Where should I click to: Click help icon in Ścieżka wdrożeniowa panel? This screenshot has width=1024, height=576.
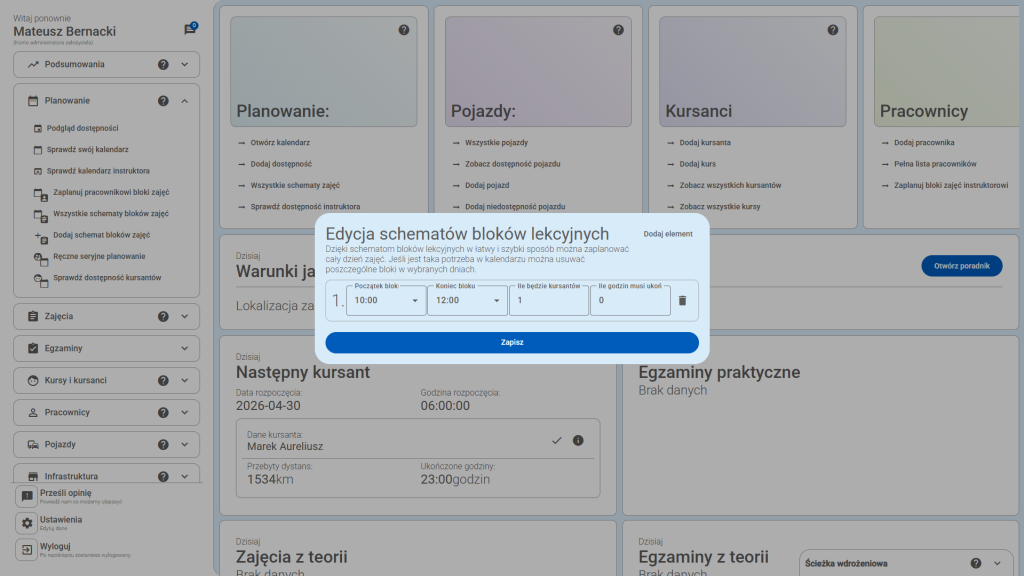(x=975, y=563)
